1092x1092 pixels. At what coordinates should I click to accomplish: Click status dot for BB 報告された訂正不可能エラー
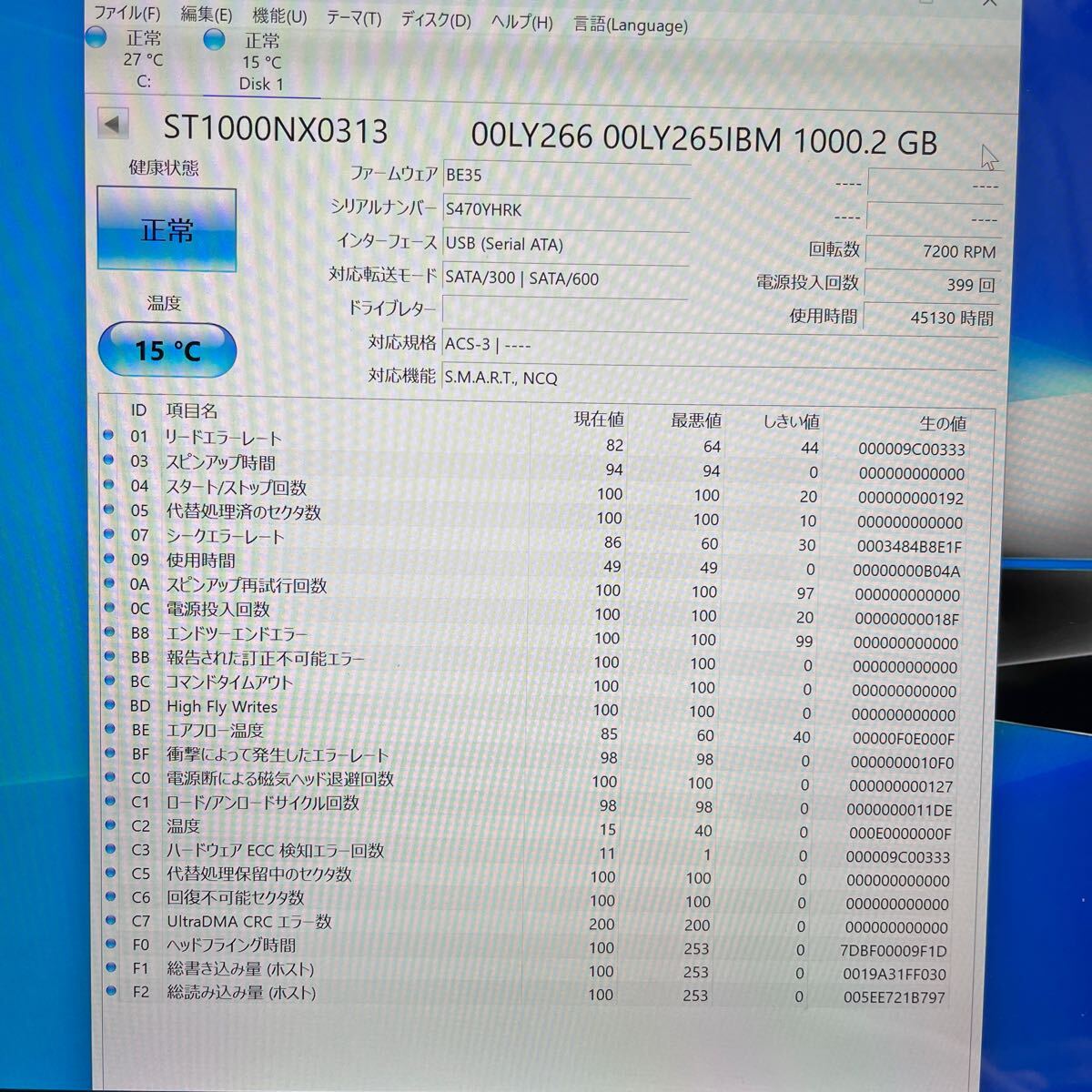click(109, 655)
